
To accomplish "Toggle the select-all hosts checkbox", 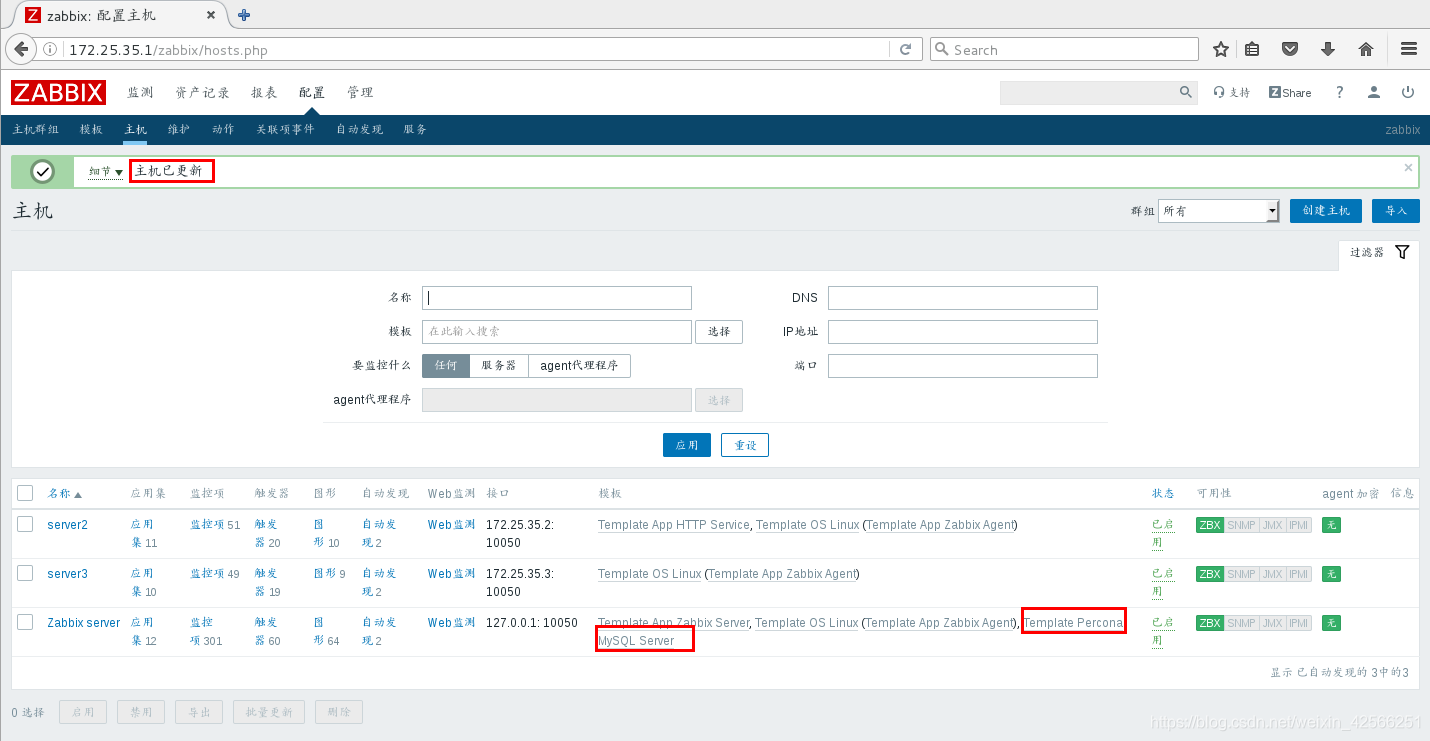I will pos(25,493).
